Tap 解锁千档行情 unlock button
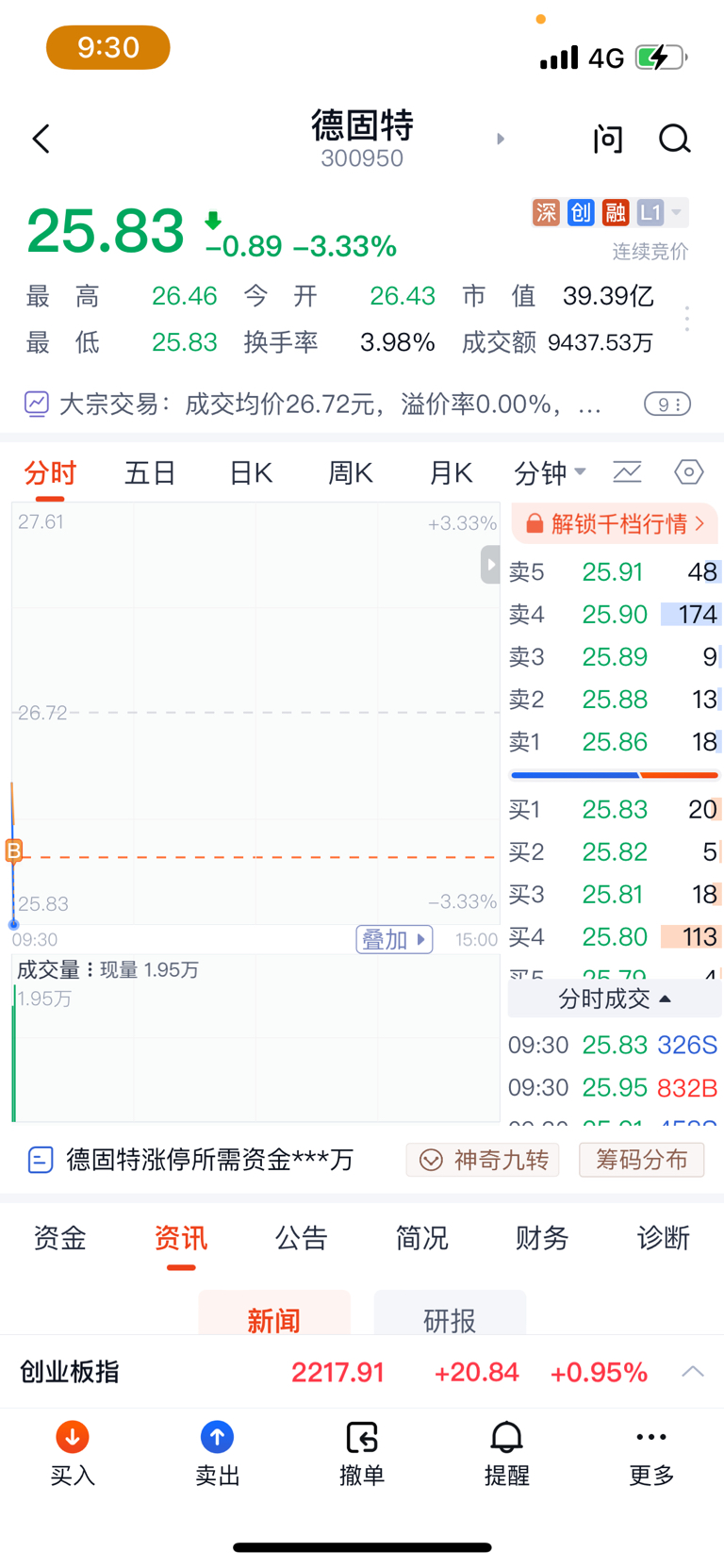 [x=616, y=523]
